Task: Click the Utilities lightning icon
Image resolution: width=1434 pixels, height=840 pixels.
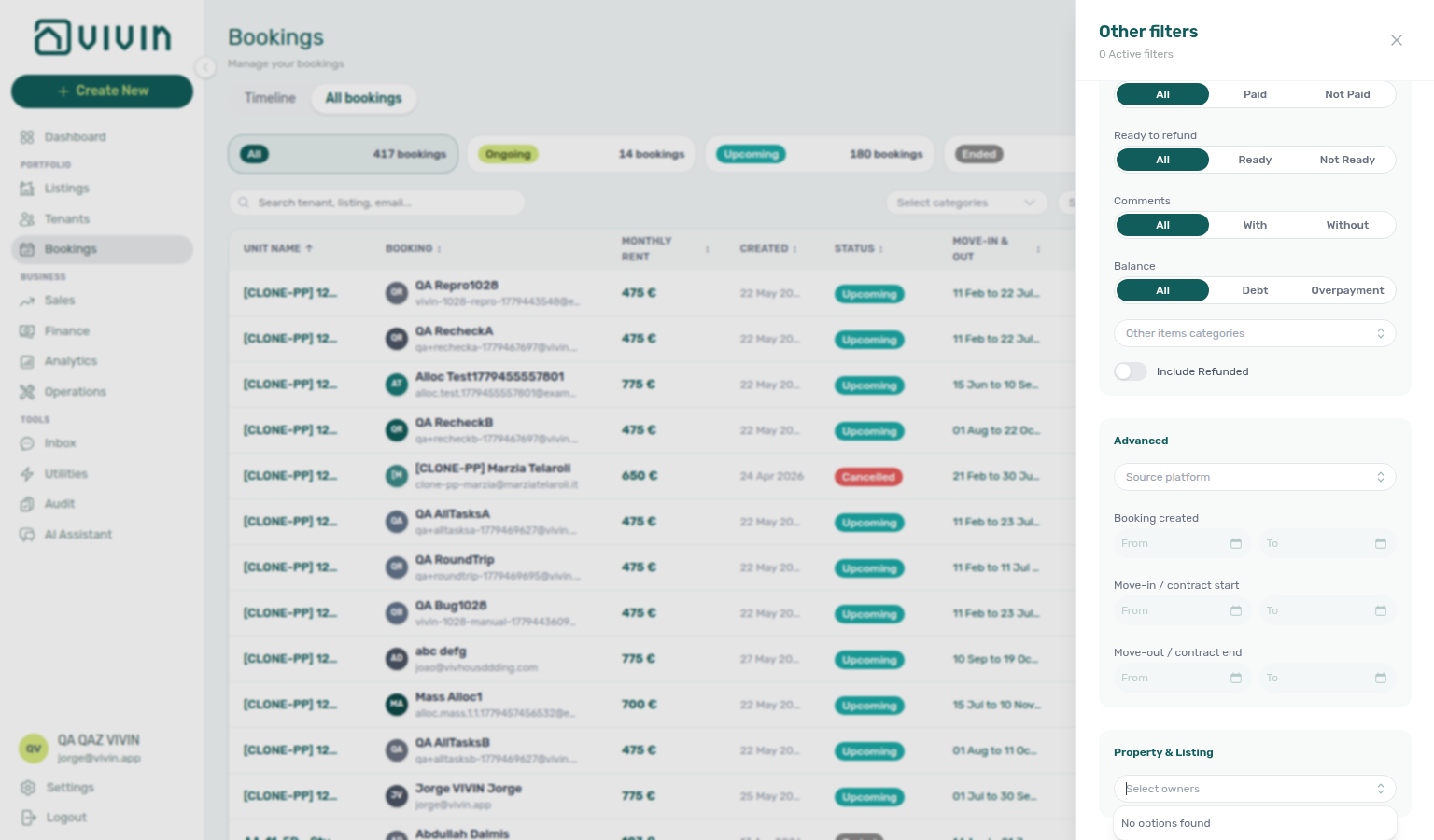Action: tap(27, 474)
